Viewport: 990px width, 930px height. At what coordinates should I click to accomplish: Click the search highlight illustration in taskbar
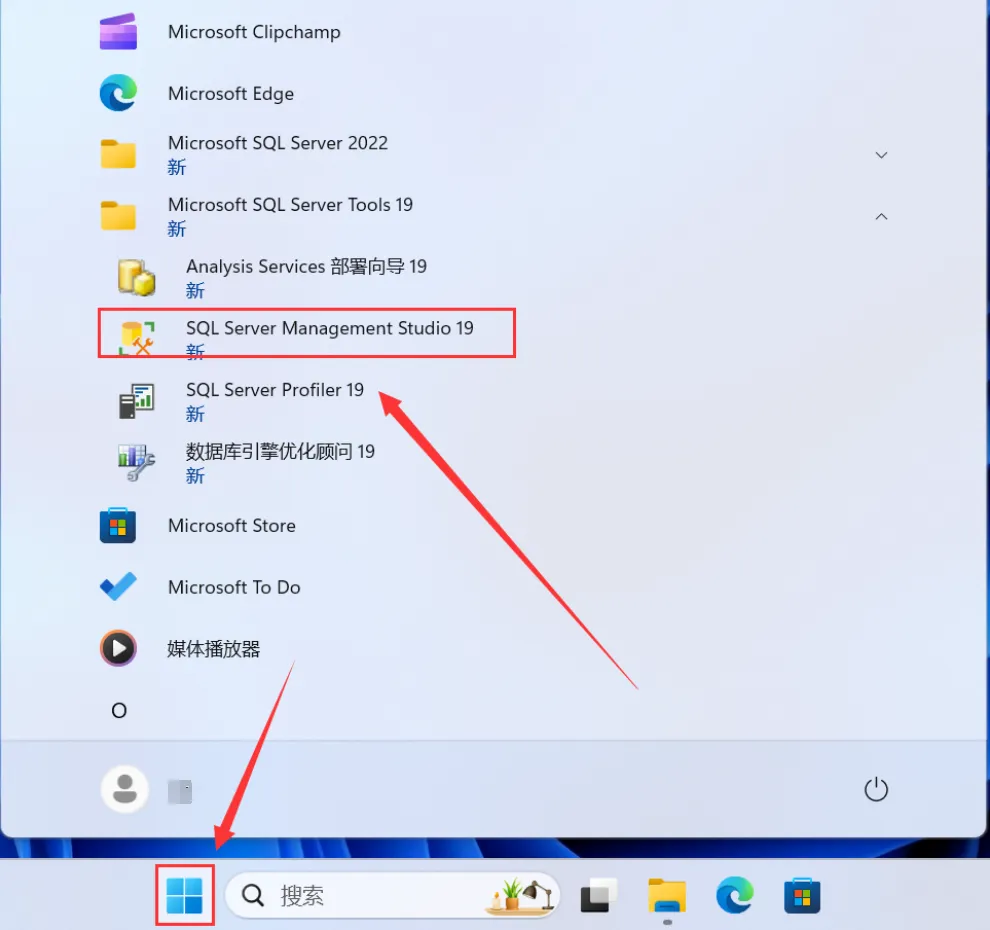(x=521, y=895)
